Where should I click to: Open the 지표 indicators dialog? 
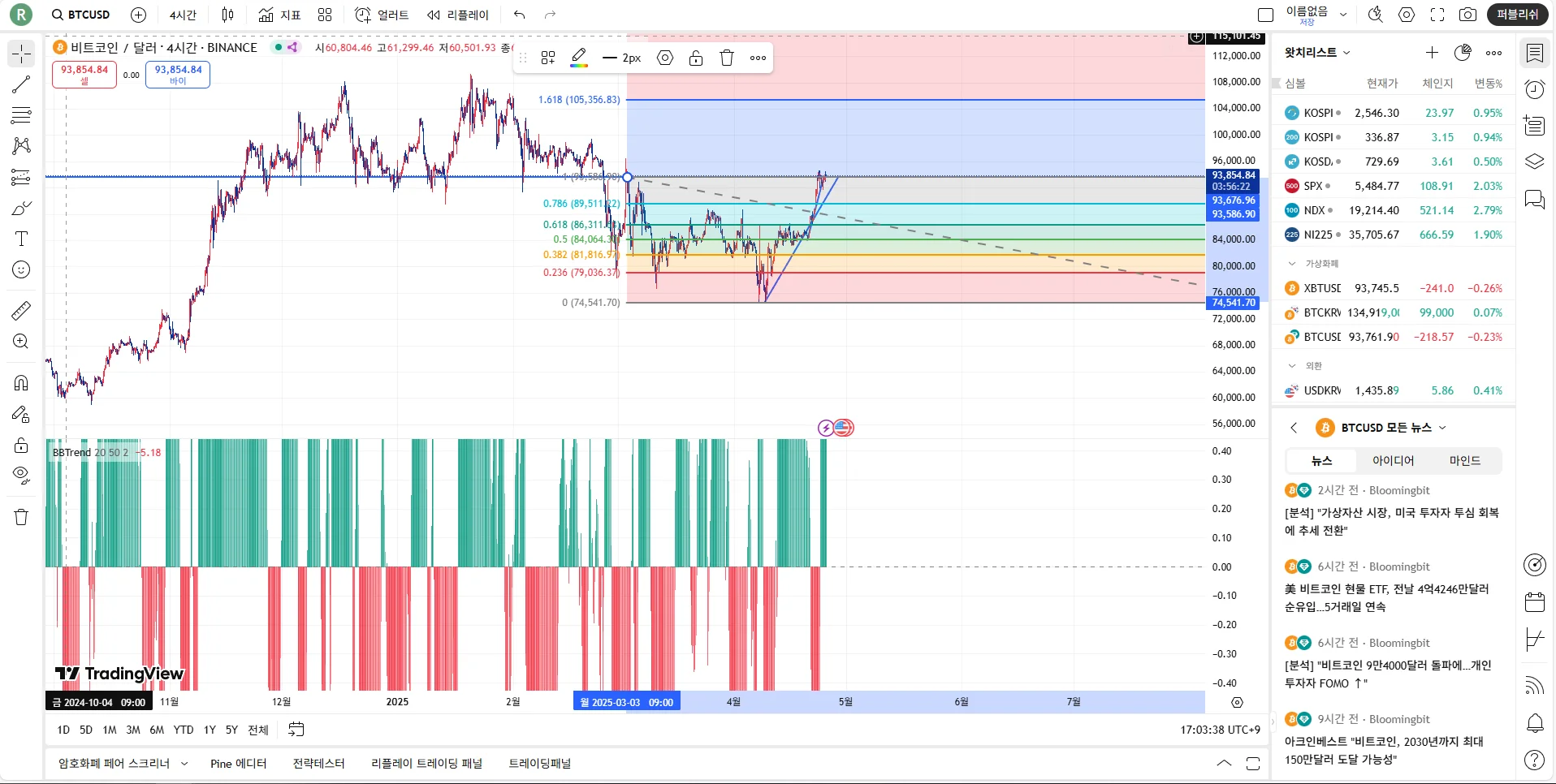click(279, 15)
